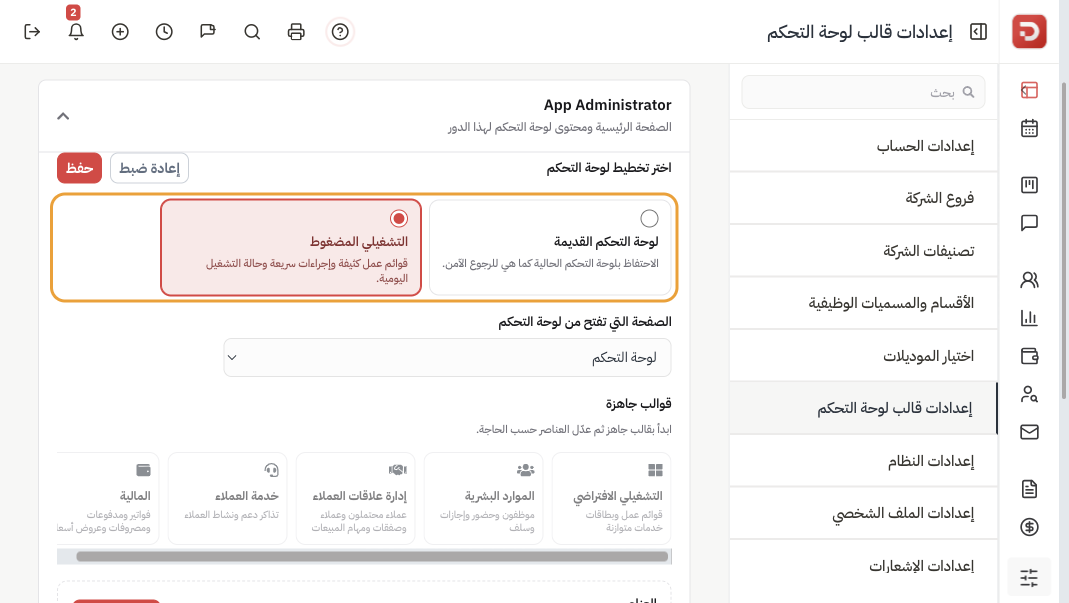Open kanban board icon in sidebar
The image size is (1069, 603).
[x=1029, y=185]
